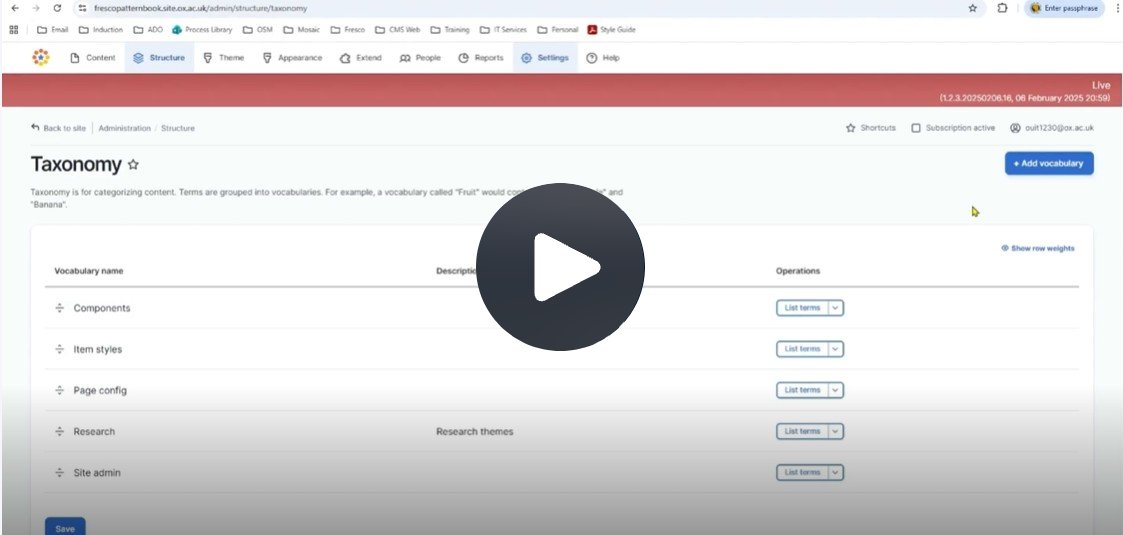The image size is (1123, 535).
Task: Toggle Show row weights
Action: click(1038, 249)
